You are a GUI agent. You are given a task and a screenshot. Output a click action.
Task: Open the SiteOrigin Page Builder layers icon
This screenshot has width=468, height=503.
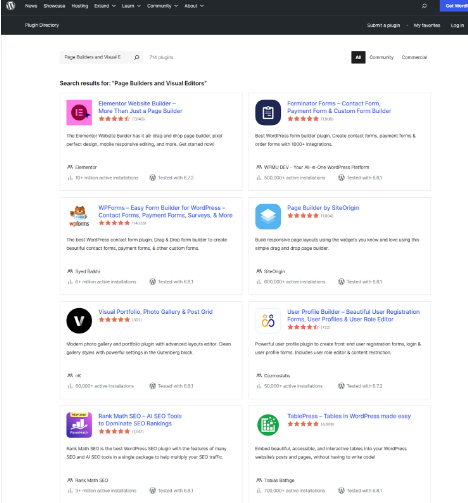(268, 216)
